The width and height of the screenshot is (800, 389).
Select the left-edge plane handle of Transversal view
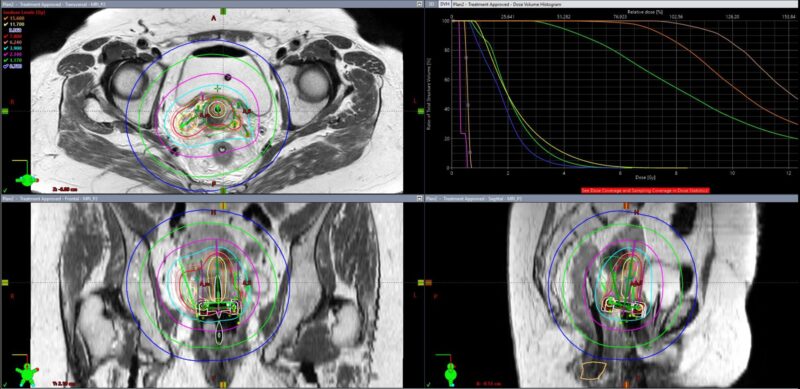pos(5,111)
